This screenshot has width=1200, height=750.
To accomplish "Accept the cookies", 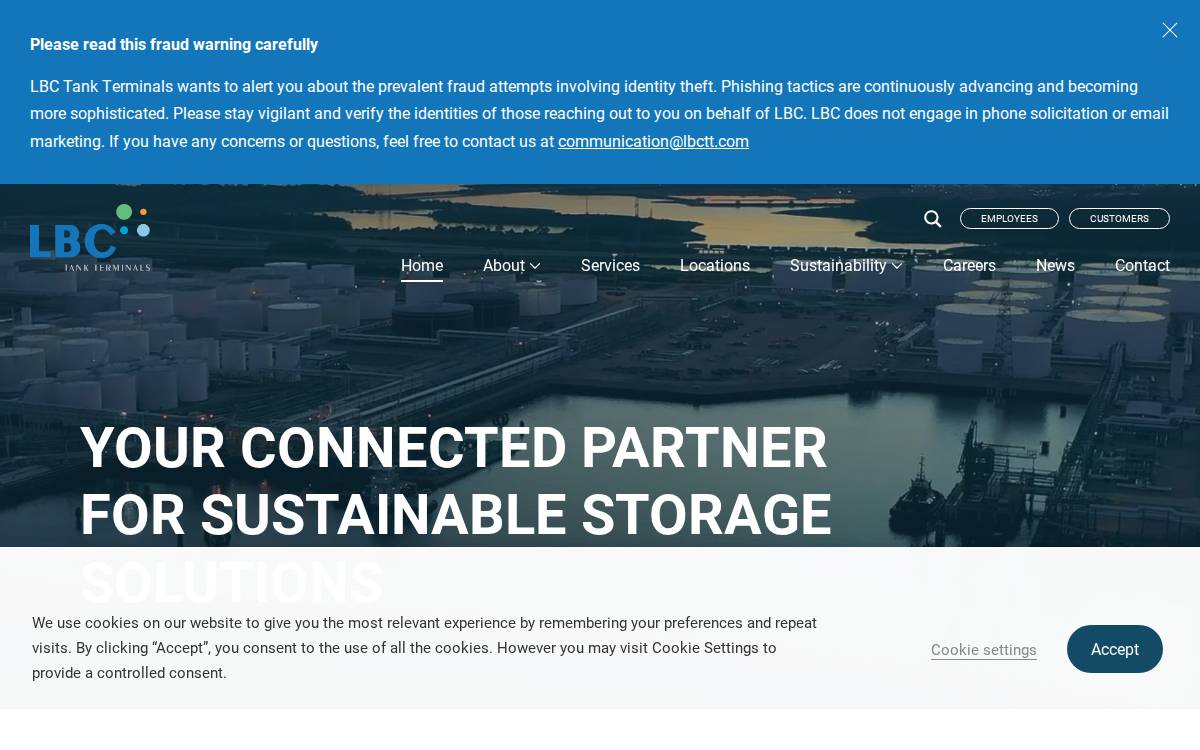I will tap(1115, 649).
